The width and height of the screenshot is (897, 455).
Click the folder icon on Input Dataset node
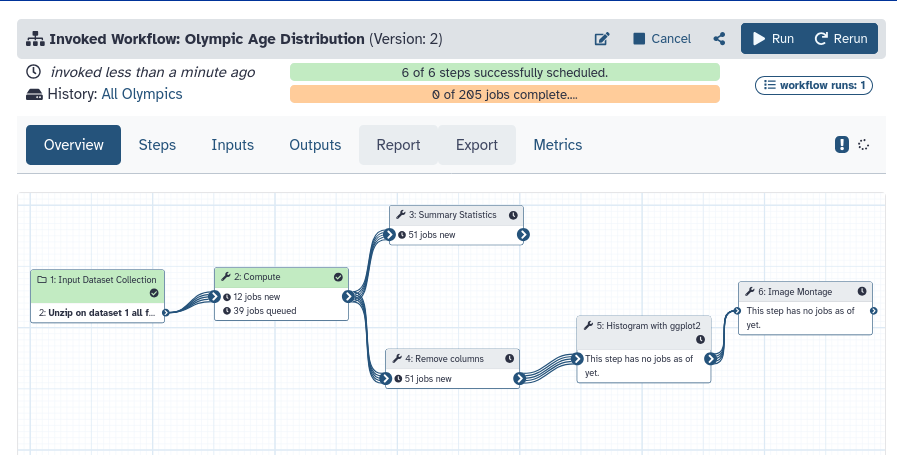tap(42, 280)
